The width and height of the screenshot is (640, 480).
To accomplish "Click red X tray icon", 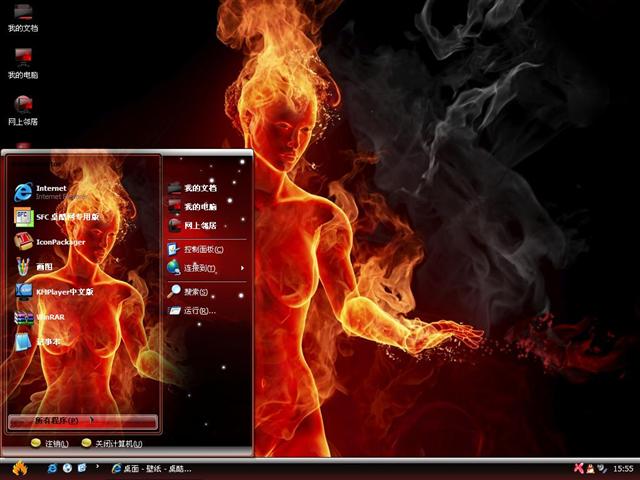I will [x=579, y=468].
